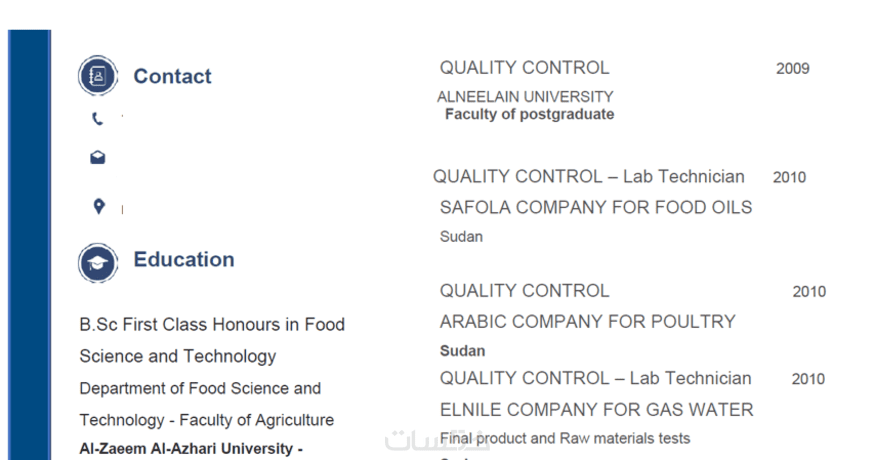Click the phone handset icon

97,119
